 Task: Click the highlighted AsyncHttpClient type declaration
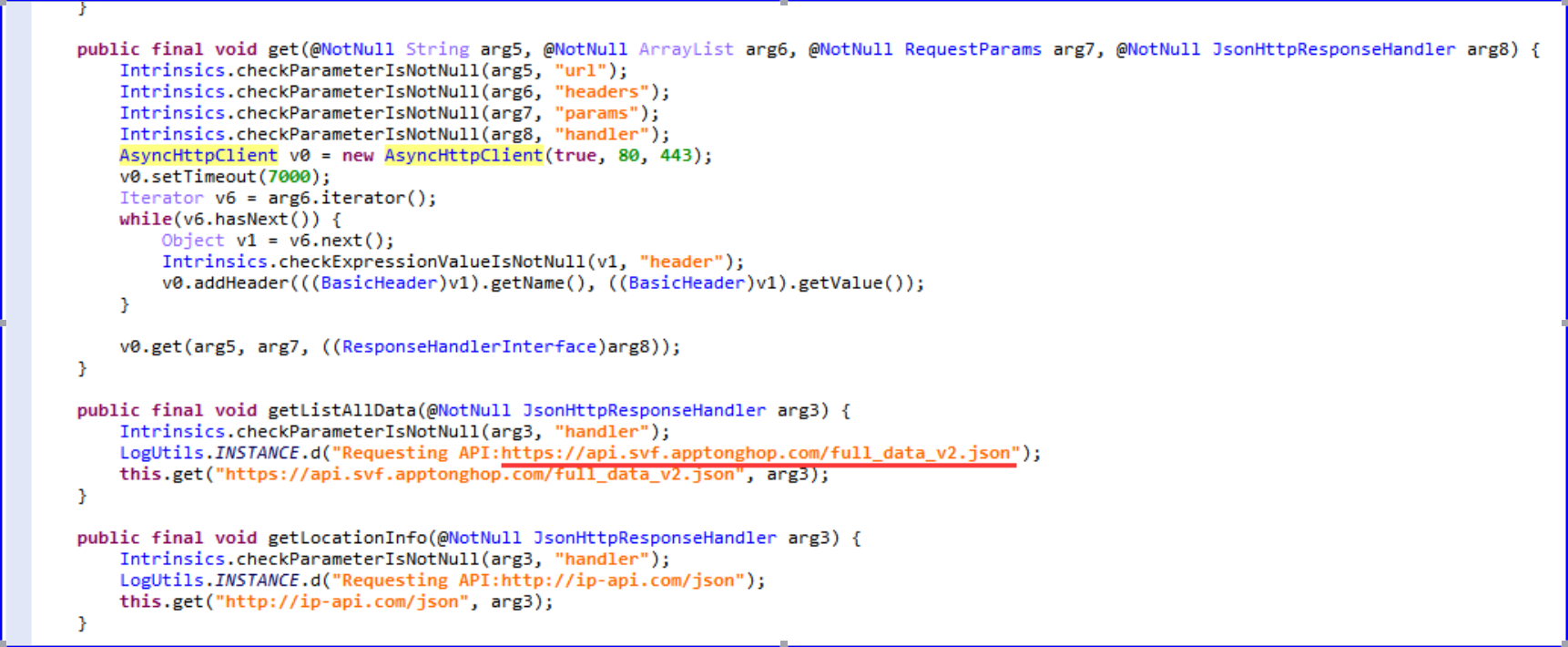(x=199, y=156)
